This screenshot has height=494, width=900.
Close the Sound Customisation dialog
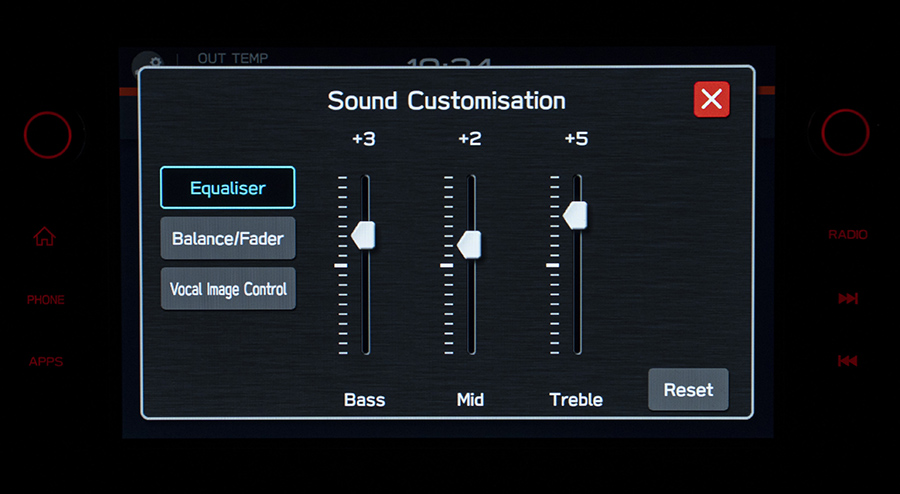pyautogui.click(x=711, y=99)
